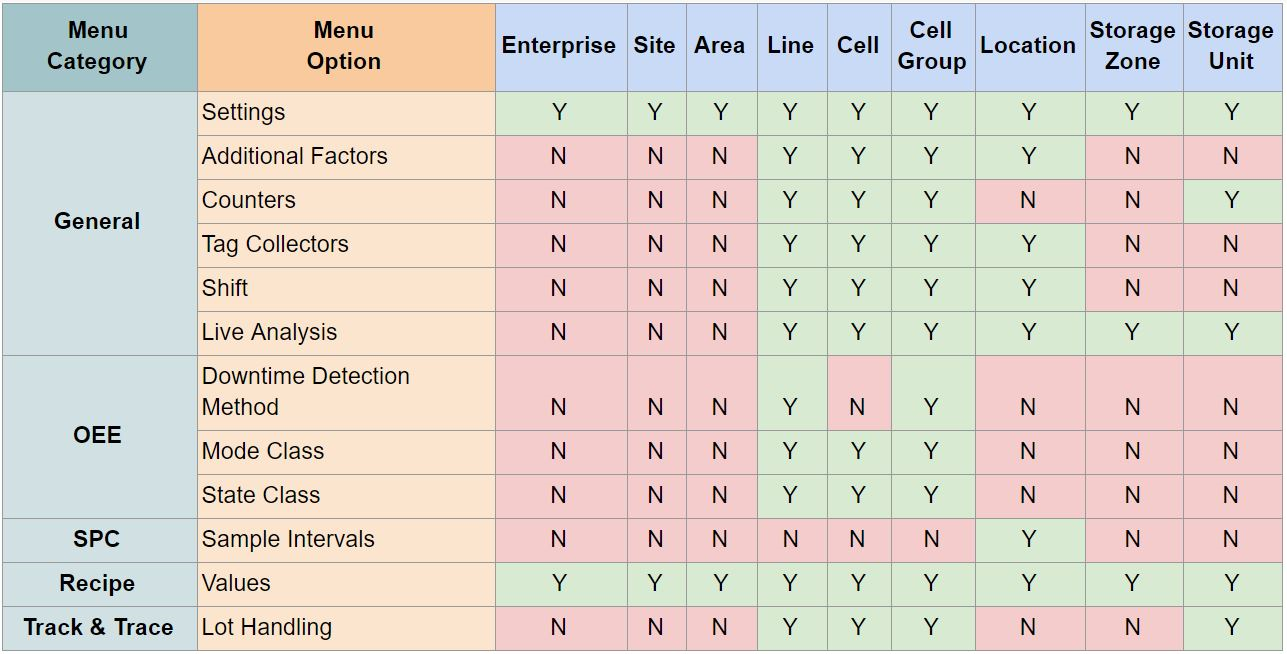
Task: Click the Downtime Detection Method row label
Action: click(x=306, y=391)
